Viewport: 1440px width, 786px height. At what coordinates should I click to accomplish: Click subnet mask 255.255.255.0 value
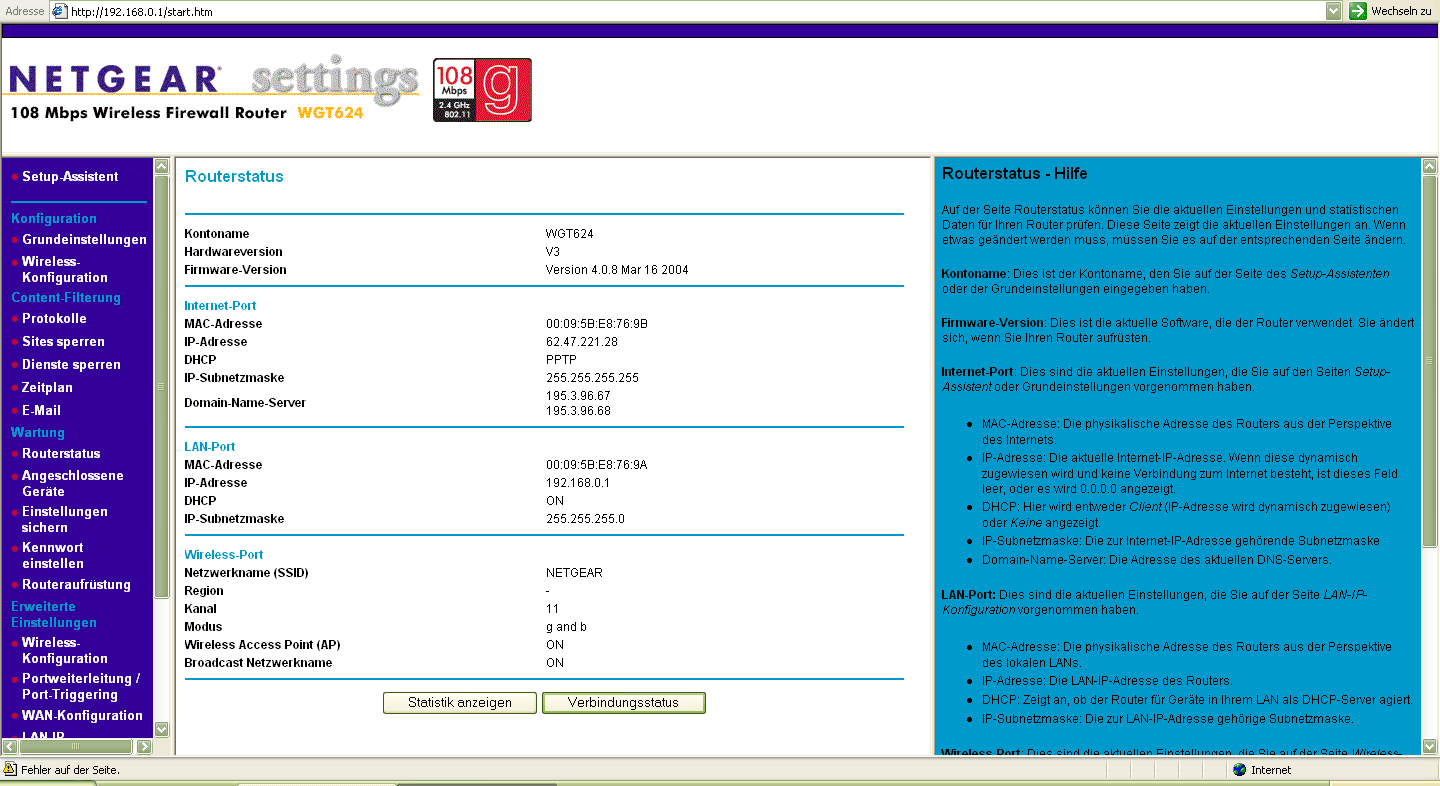point(586,519)
